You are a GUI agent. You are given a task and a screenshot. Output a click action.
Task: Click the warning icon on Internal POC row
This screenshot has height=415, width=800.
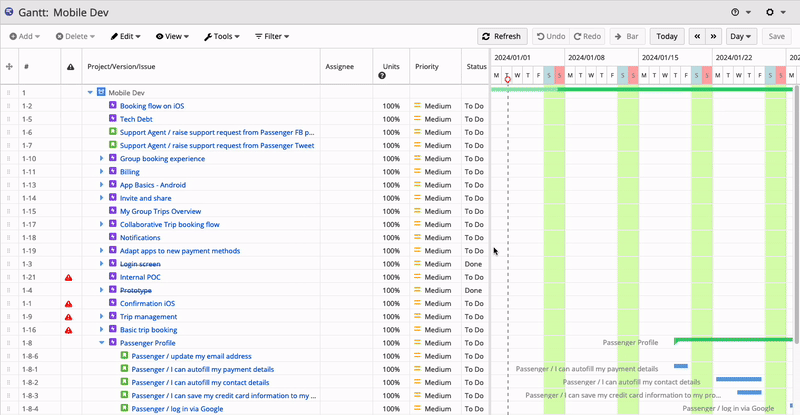pyautogui.click(x=69, y=277)
